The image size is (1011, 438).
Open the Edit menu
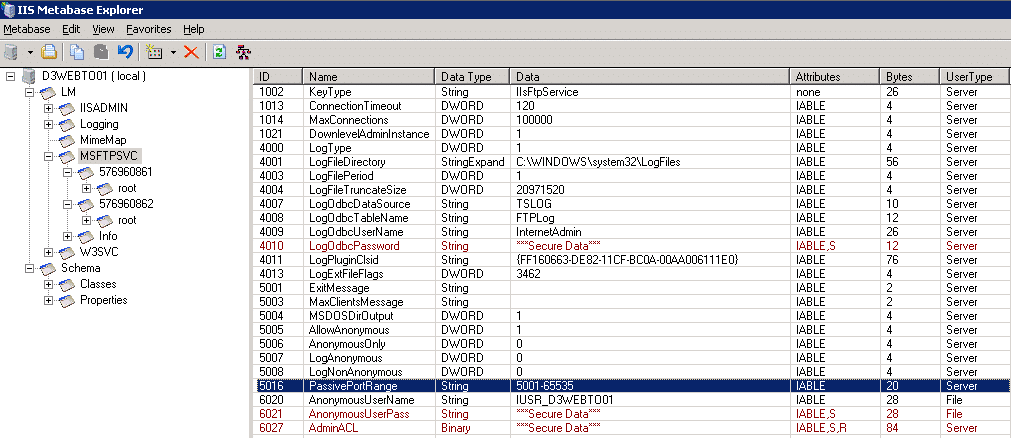pyautogui.click(x=71, y=29)
